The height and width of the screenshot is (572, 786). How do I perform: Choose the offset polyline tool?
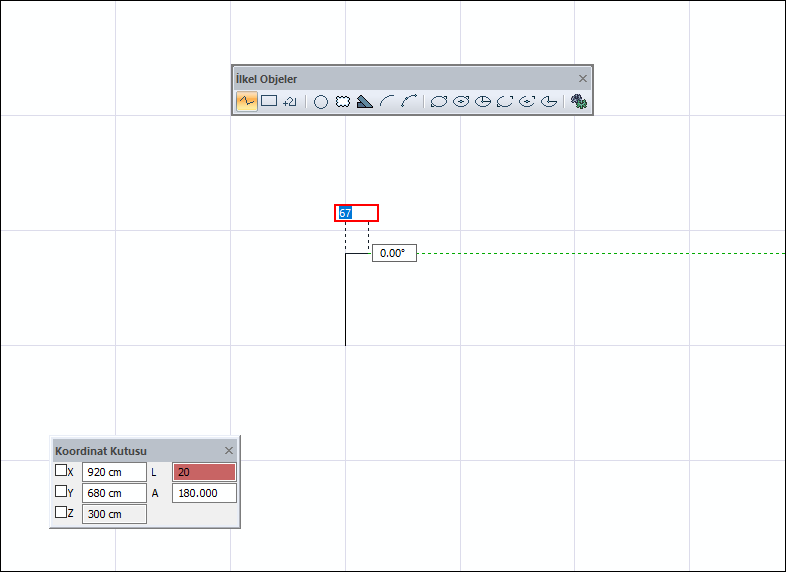click(290, 102)
